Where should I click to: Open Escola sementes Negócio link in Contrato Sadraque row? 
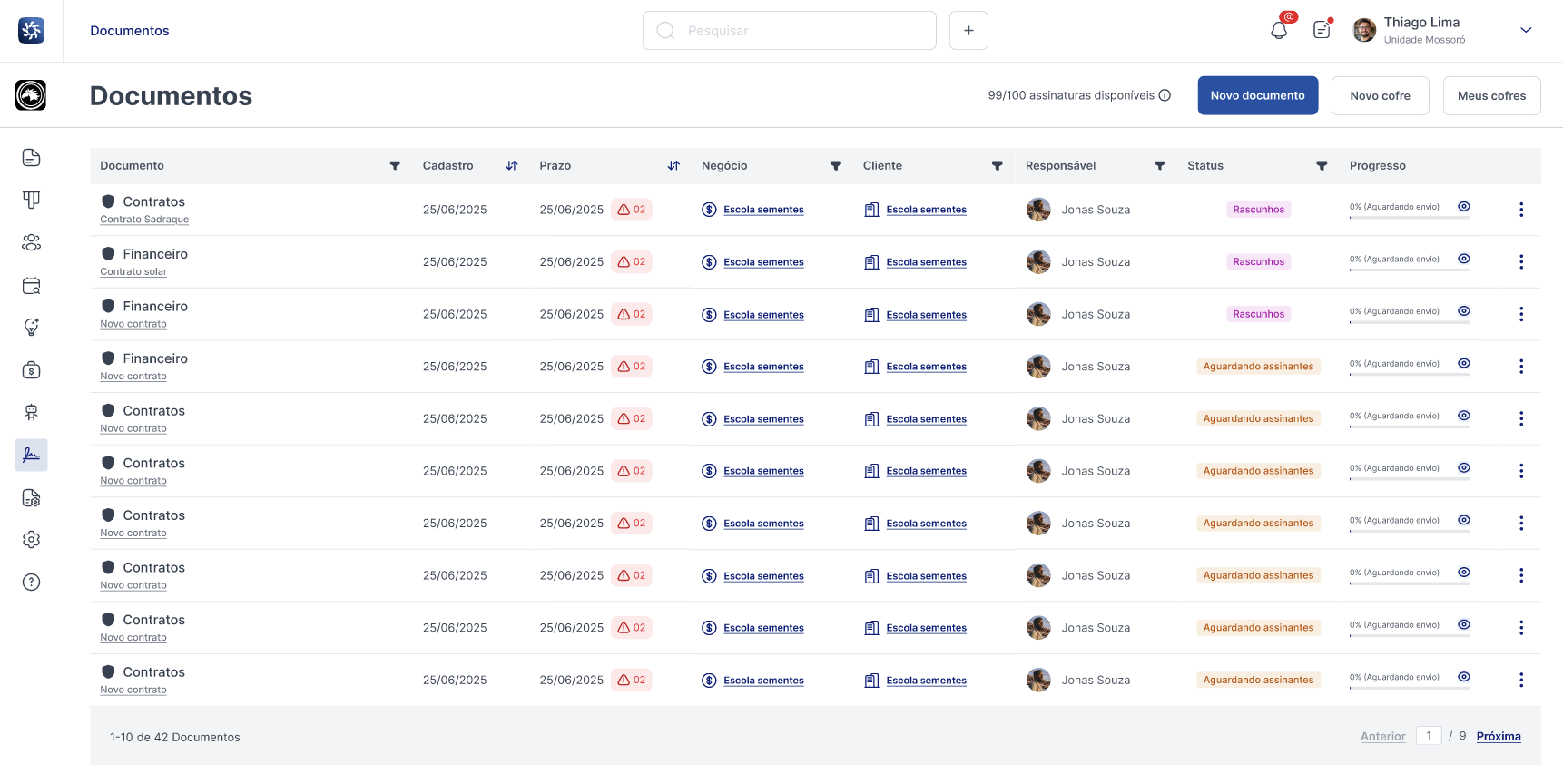coord(763,210)
